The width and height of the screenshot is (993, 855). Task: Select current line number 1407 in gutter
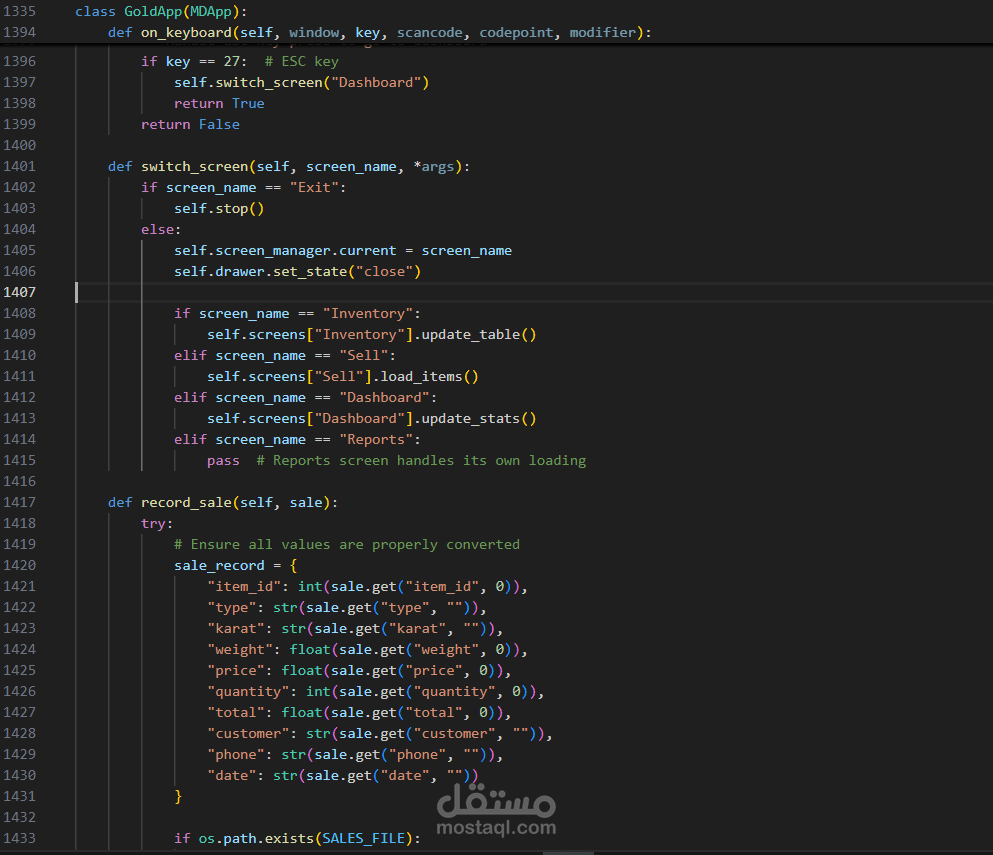coord(20,292)
